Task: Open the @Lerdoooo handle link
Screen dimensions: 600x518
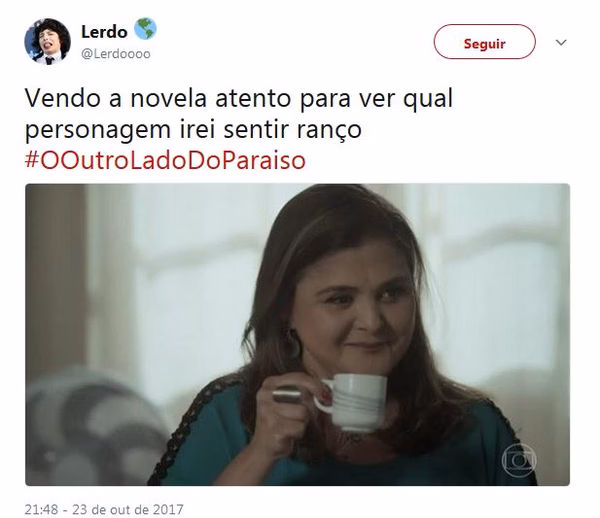Action: coord(116,54)
